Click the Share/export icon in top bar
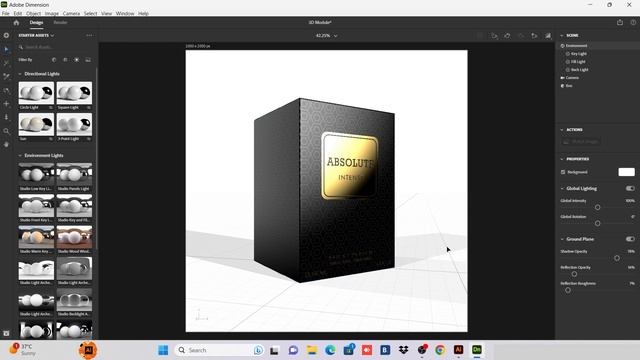Viewport: 640px width, 360px height. [620, 22]
